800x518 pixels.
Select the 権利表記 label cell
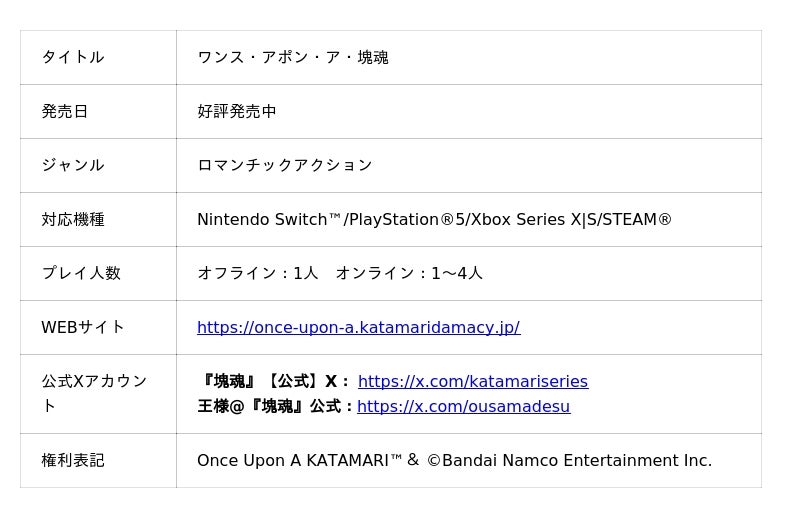tap(73, 461)
